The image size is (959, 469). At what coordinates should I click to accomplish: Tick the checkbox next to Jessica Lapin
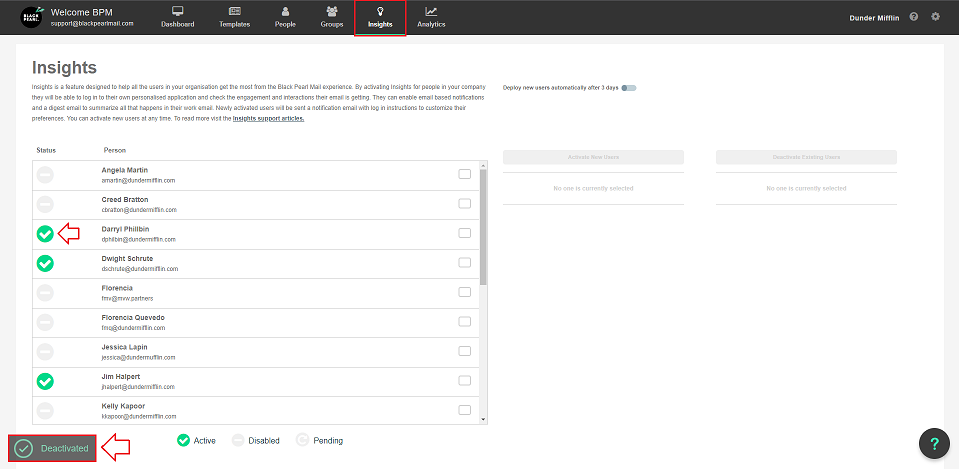[x=464, y=351]
